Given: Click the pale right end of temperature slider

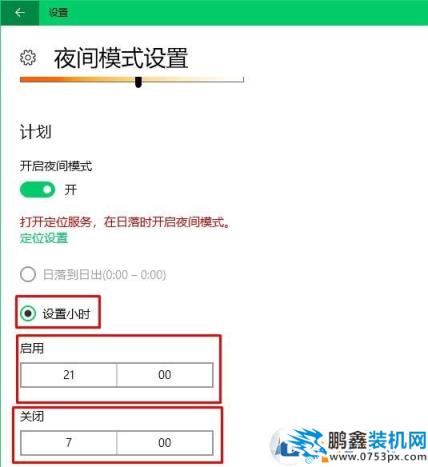Looking at the screenshot, I should click(x=238, y=80).
